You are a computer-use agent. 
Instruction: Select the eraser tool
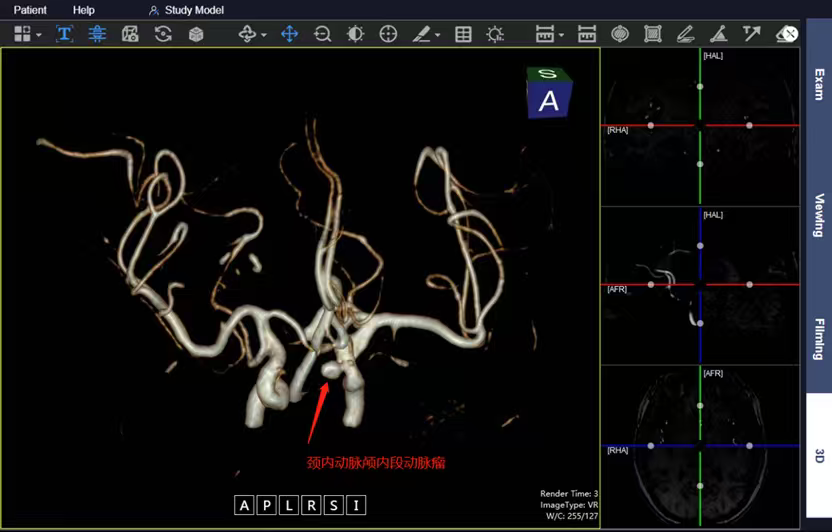786,34
